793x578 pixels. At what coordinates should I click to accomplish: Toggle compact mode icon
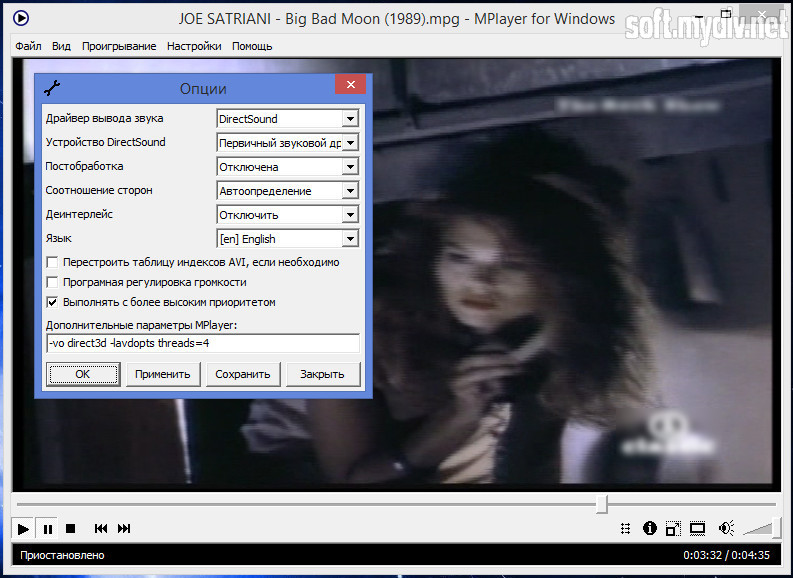pyautogui.click(x=673, y=528)
